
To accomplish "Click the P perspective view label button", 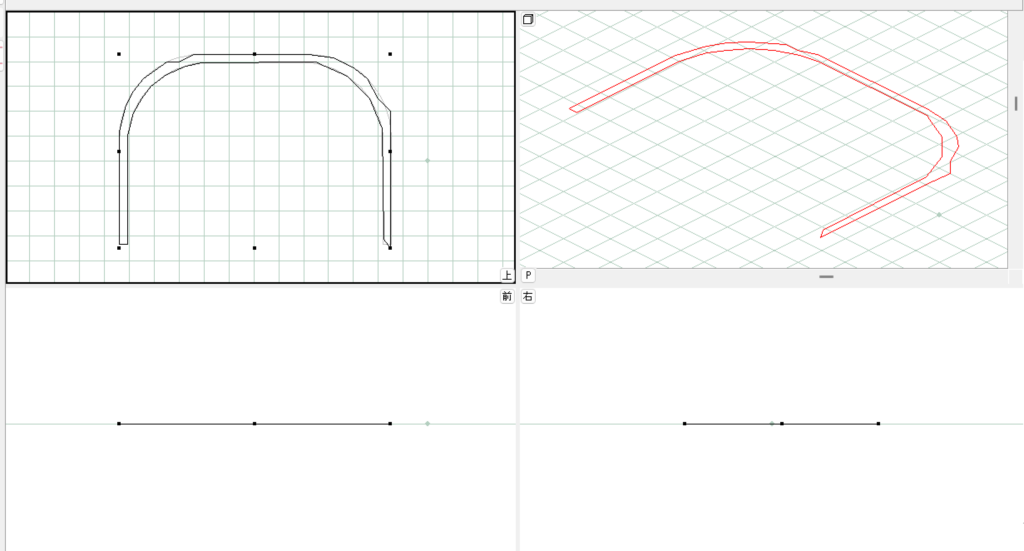I will [x=527, y=275].
